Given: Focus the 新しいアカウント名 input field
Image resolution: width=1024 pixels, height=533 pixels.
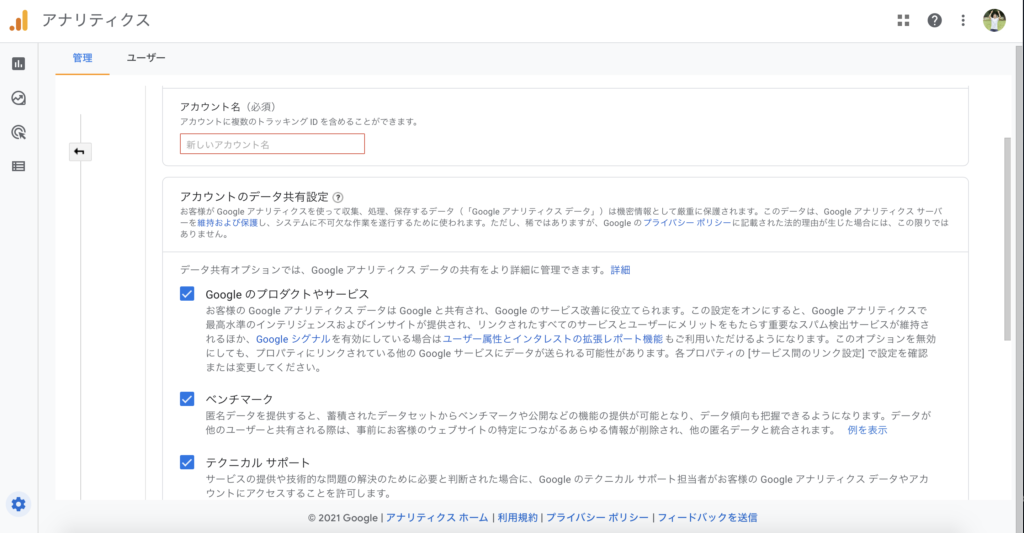Looking at the screenshot, I should click(272, 144).
